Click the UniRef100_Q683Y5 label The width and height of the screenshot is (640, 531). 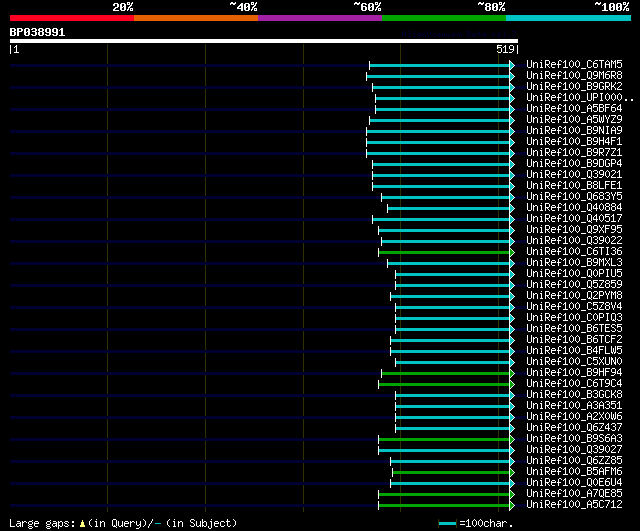click(574, 197)
